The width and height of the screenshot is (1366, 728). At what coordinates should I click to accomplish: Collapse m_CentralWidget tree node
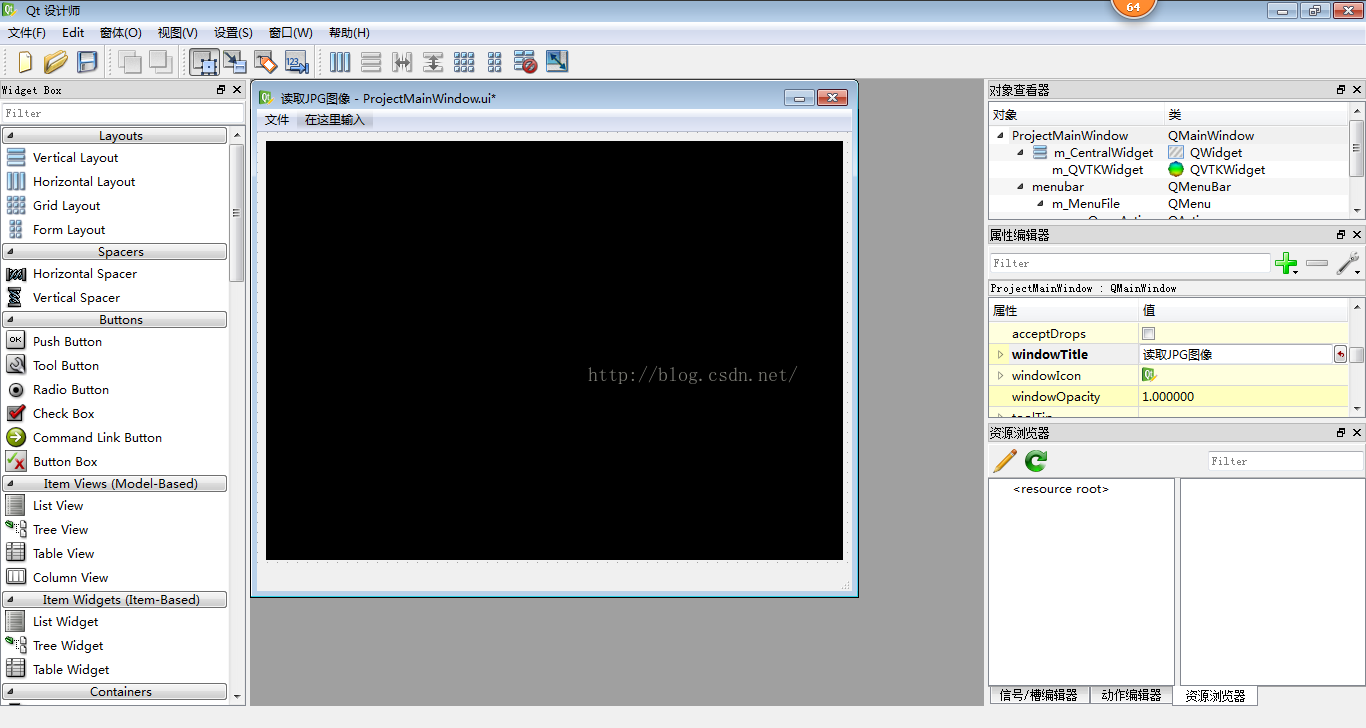coord(1020,153)
